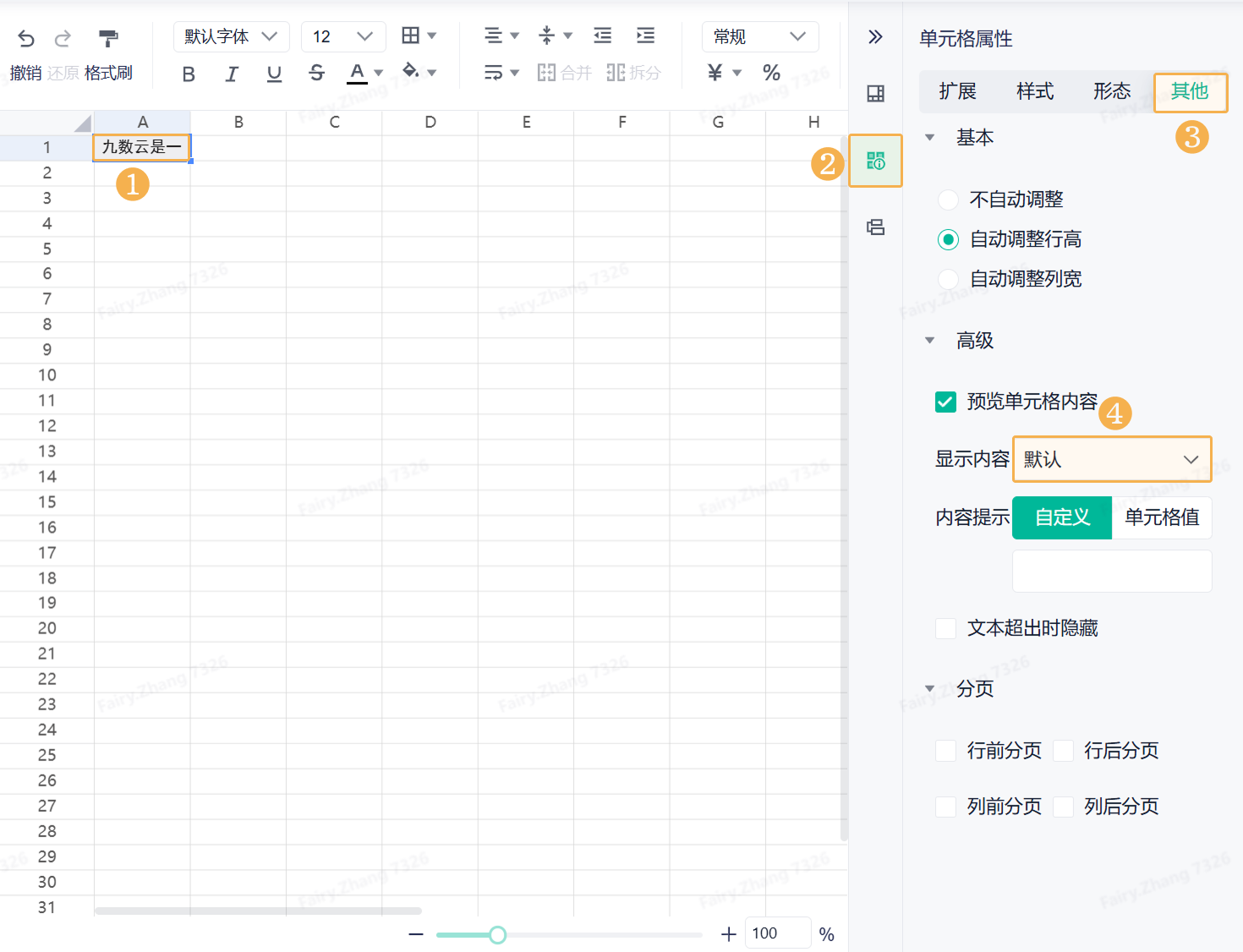Click the zoom percentage 100 field
This screenshot has width=1243, height=952.
click(778, 933)
